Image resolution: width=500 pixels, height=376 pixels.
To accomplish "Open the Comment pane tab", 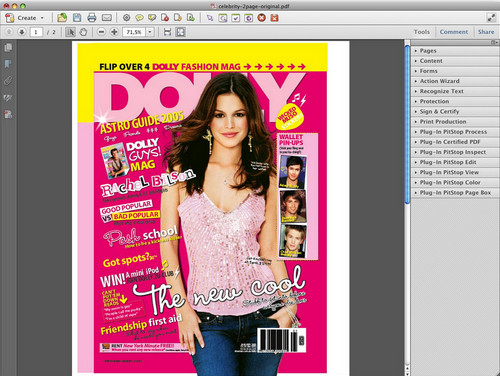I will [454, 32].
